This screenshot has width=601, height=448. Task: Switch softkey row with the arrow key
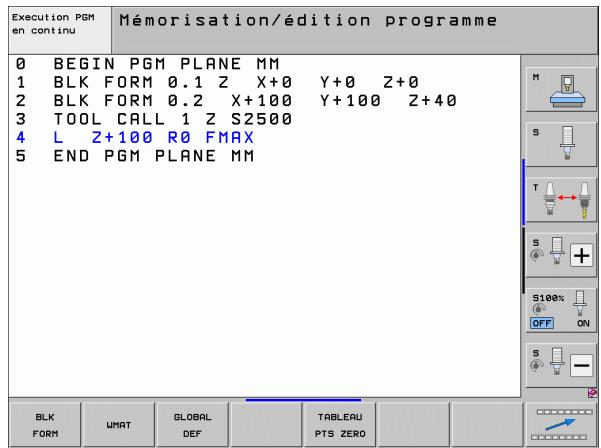(x=561, y=425)
